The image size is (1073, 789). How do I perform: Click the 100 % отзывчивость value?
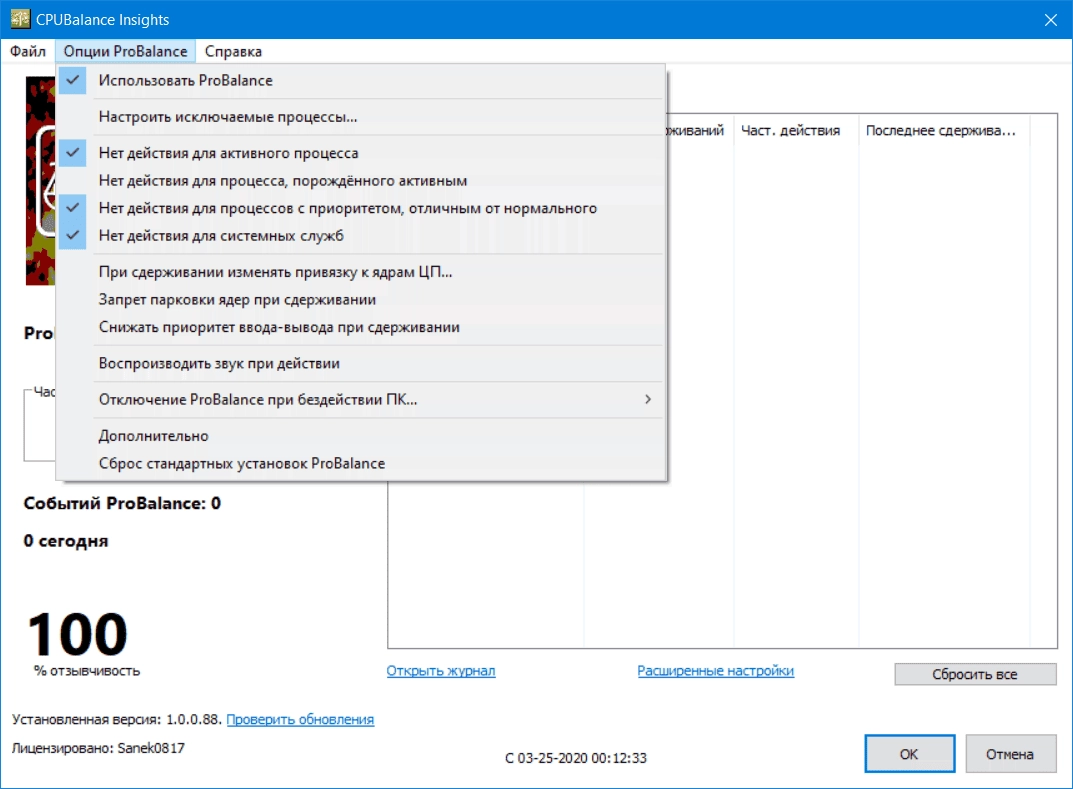pyautogui.click(x=77, y=634)
